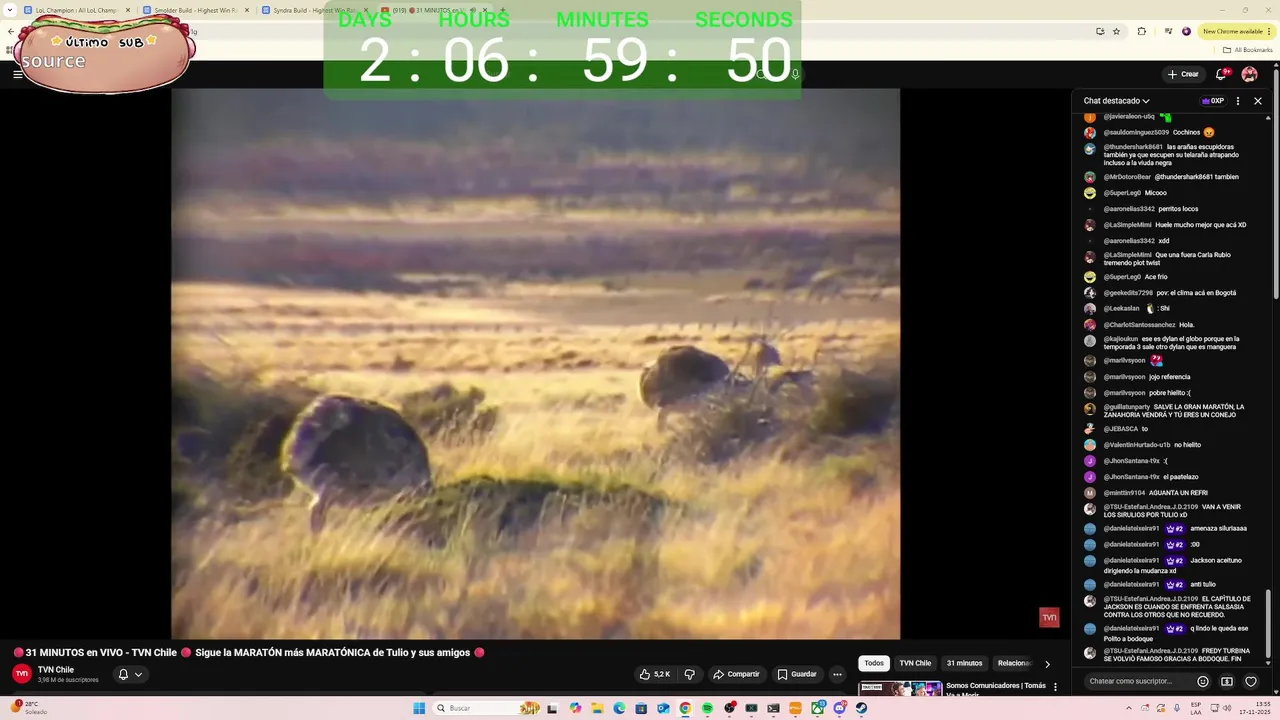The width and height of the screenshot is (1280, 720).
Task: Open options for Somos Comunicadores video
Action: point(1055,687)
